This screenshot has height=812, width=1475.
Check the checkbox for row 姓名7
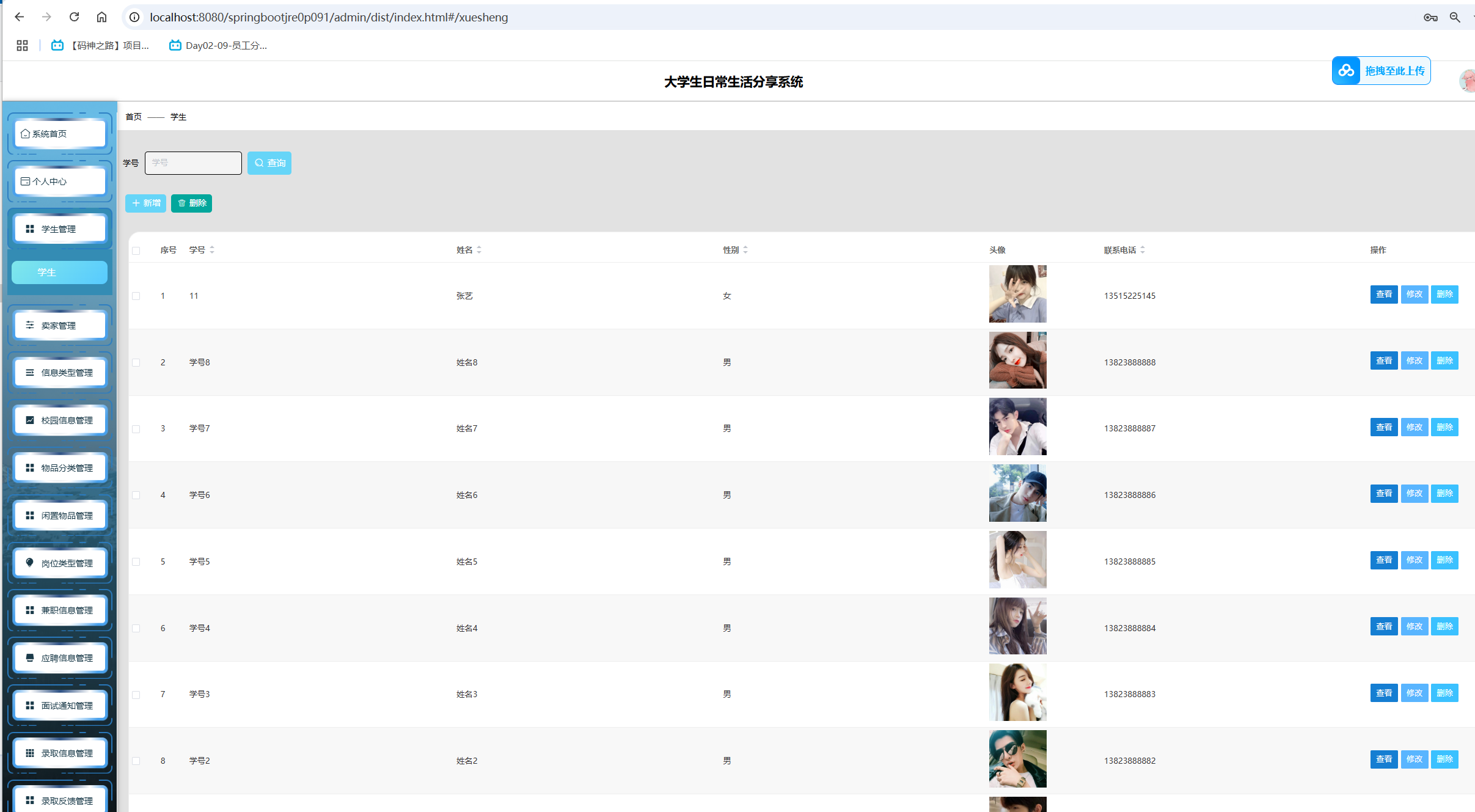click(x=136, y=429)
